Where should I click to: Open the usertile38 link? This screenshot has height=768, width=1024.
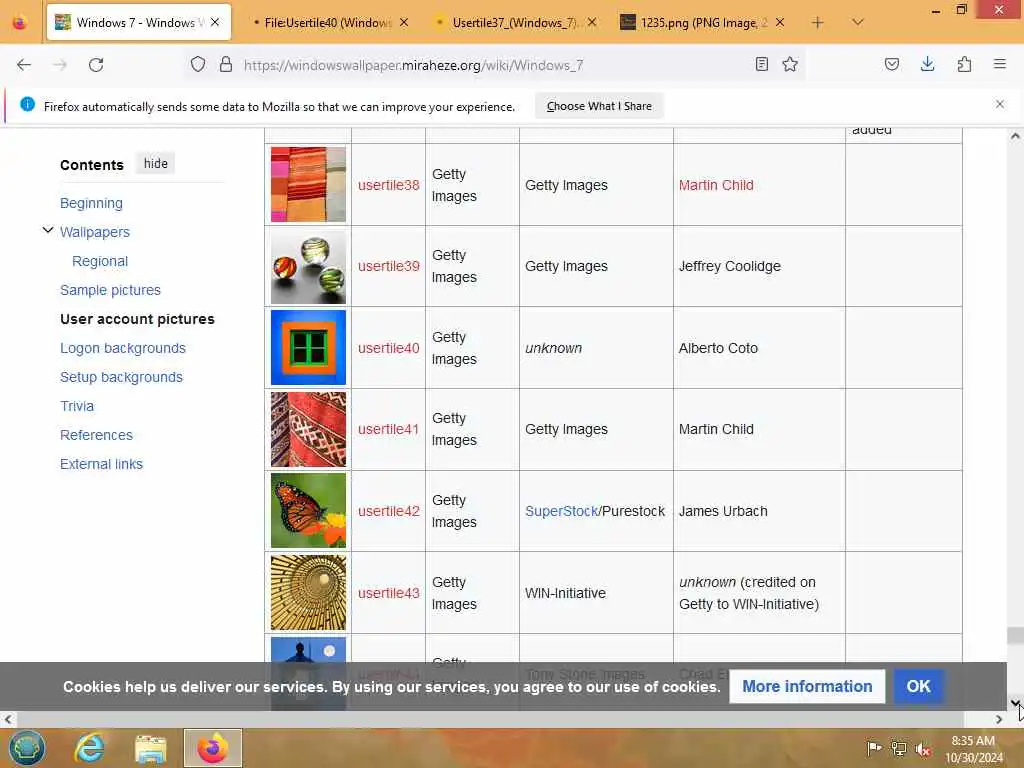pyautogui.click(x=389, y=185)
